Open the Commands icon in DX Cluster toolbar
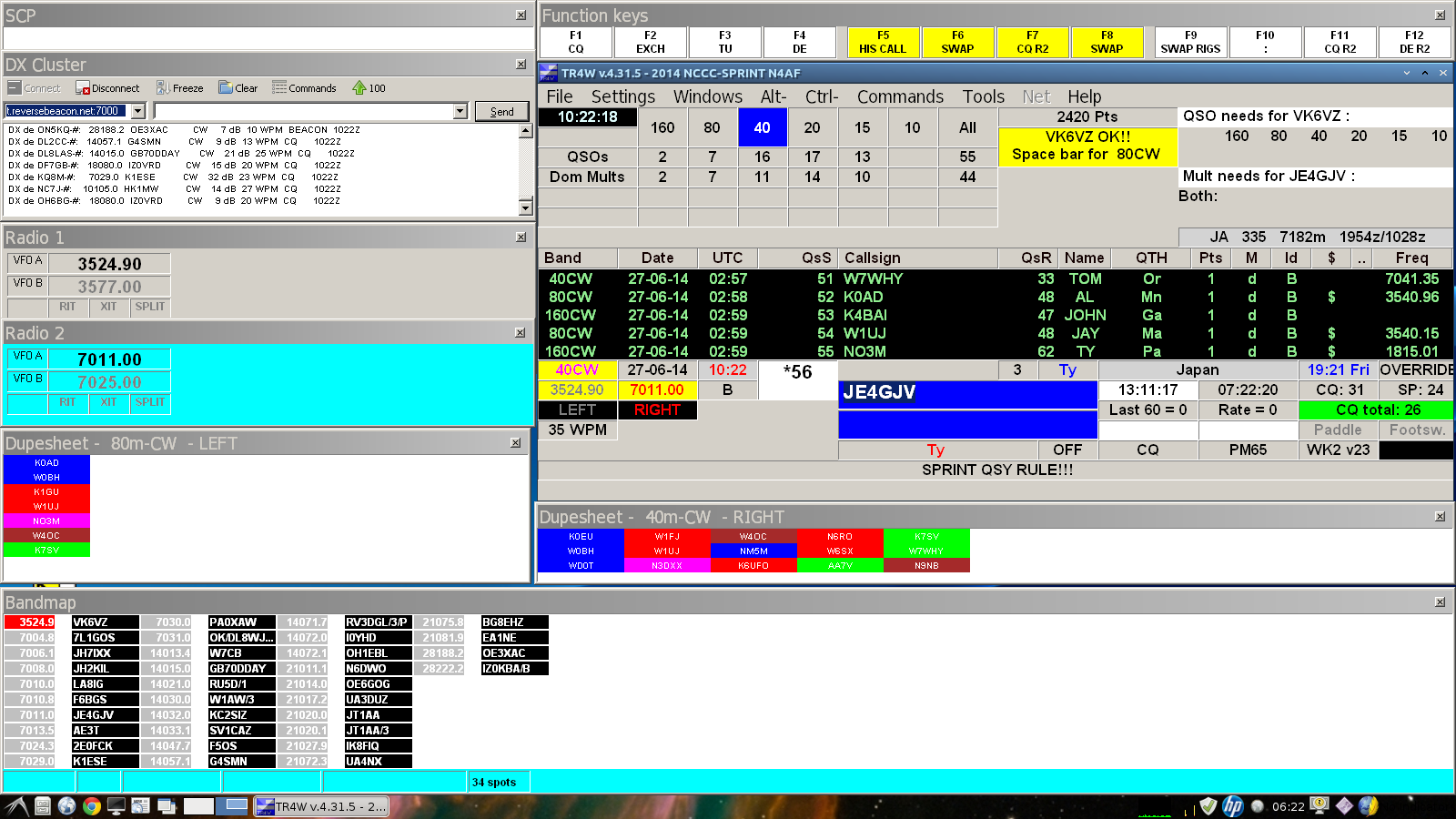Image resolution: width=1456 pixels, height=819 pixels. click(x=279, y=88)
